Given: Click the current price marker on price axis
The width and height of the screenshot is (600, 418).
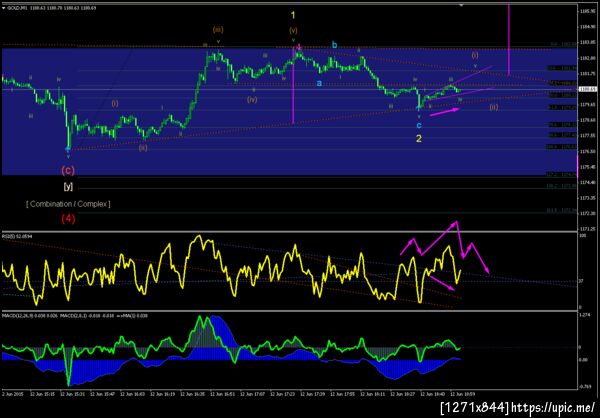Looking at the screenshot, I should click(x=586, y=89).
